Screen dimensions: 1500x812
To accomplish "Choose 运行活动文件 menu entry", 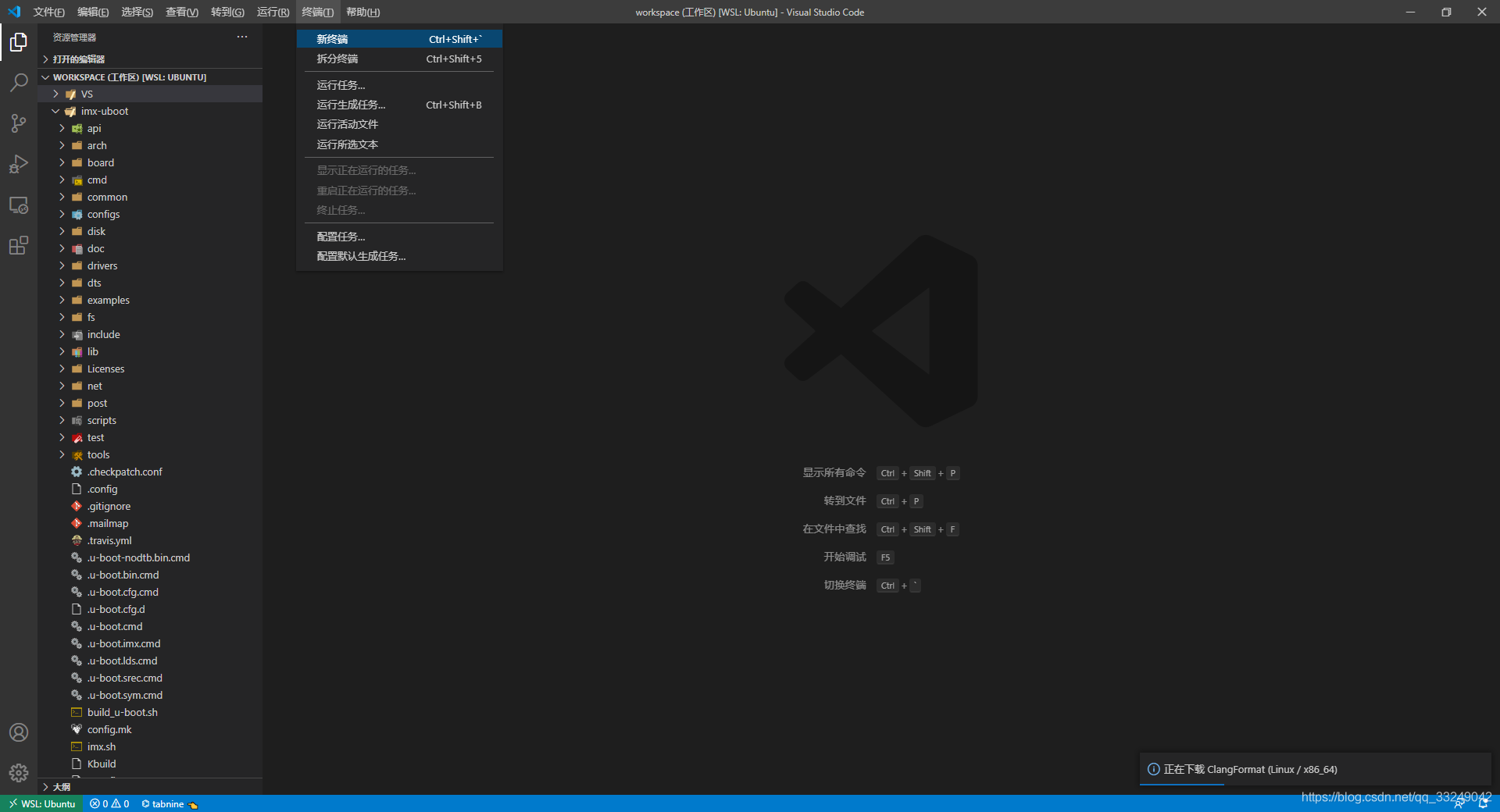I will [x=399, y=124].
